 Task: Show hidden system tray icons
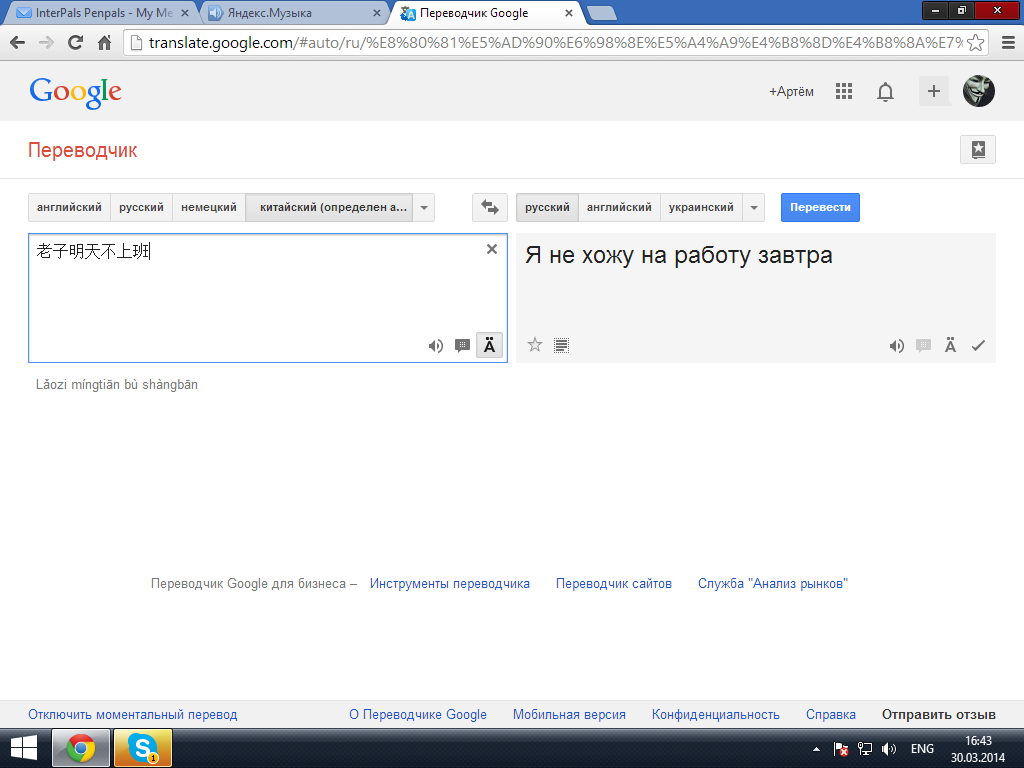point(816,749)
